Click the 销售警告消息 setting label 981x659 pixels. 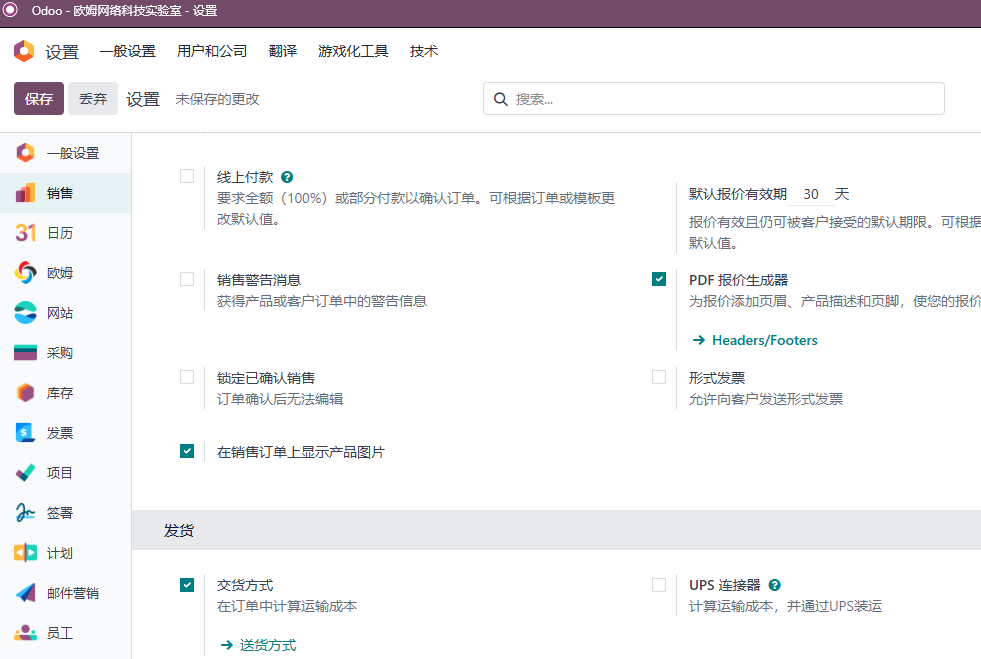coord(259,280)
